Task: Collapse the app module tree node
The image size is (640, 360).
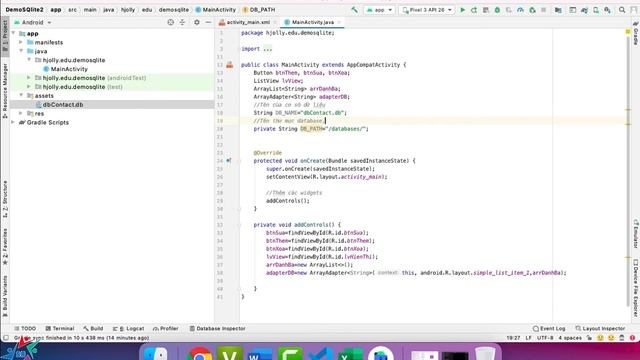Action: [13, 33]
